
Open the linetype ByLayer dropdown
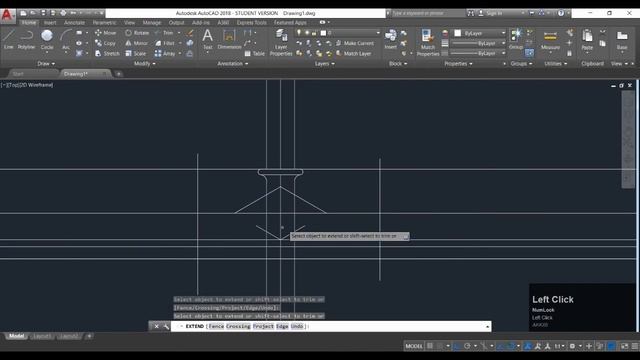478,53
